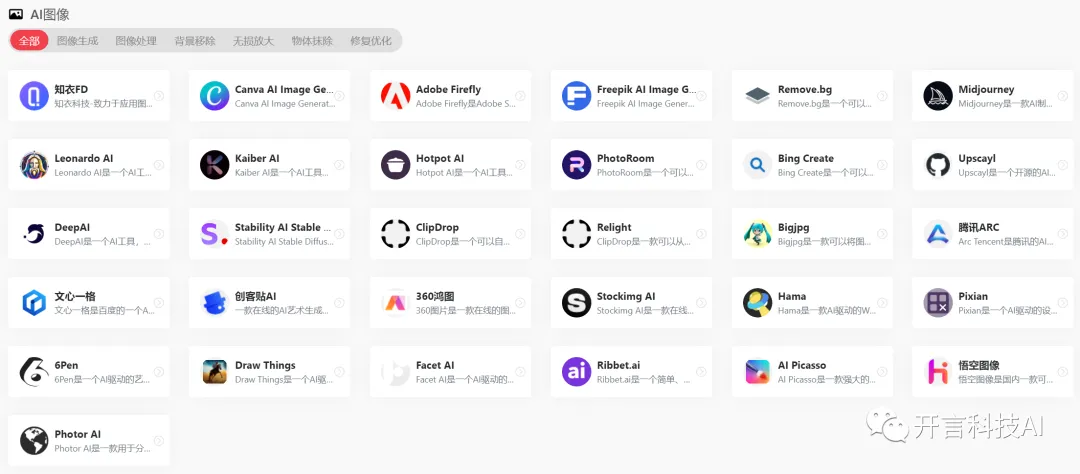This screenshot has width=1080, height=474.
Task: Click the Relight description text
Action: (x=643, y=242)
